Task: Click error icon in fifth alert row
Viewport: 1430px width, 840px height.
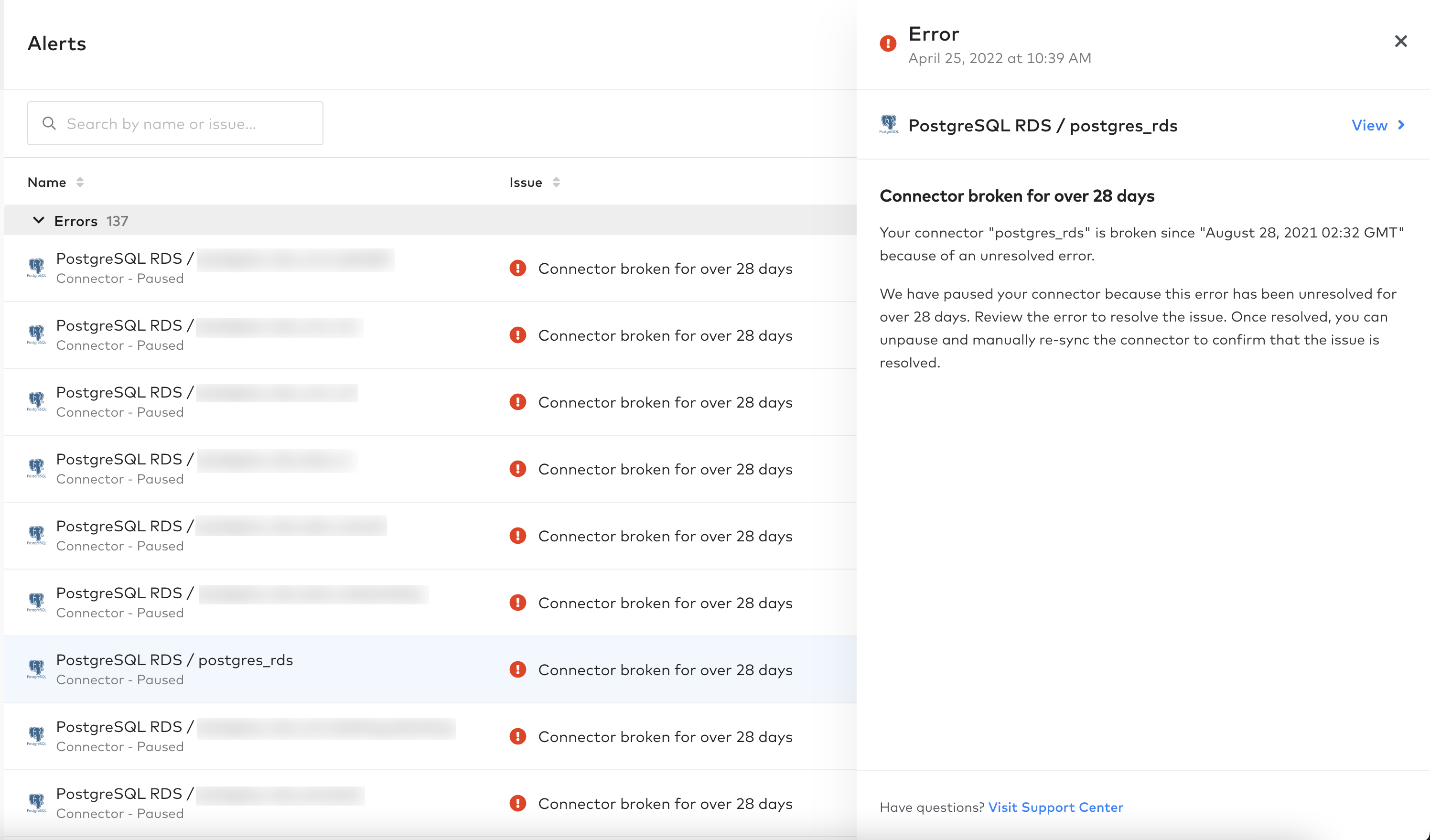Action: (x=517, y=537)
